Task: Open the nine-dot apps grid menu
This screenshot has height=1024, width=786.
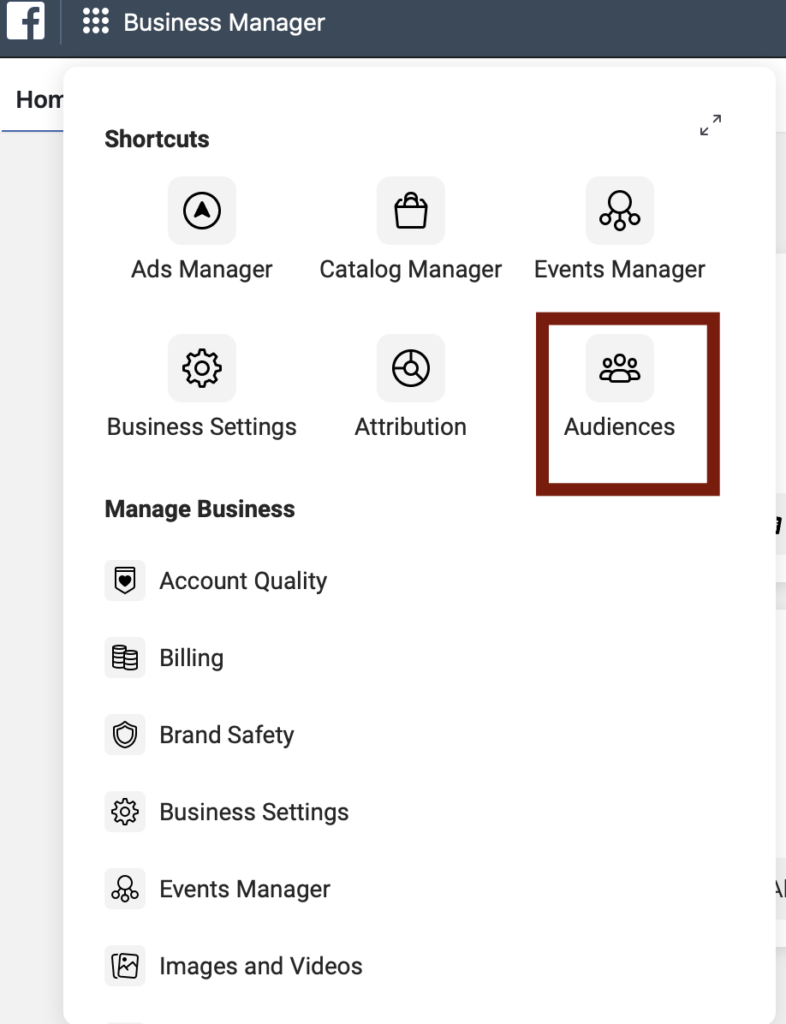Action: pyautogui.click(x=96, y=22)
